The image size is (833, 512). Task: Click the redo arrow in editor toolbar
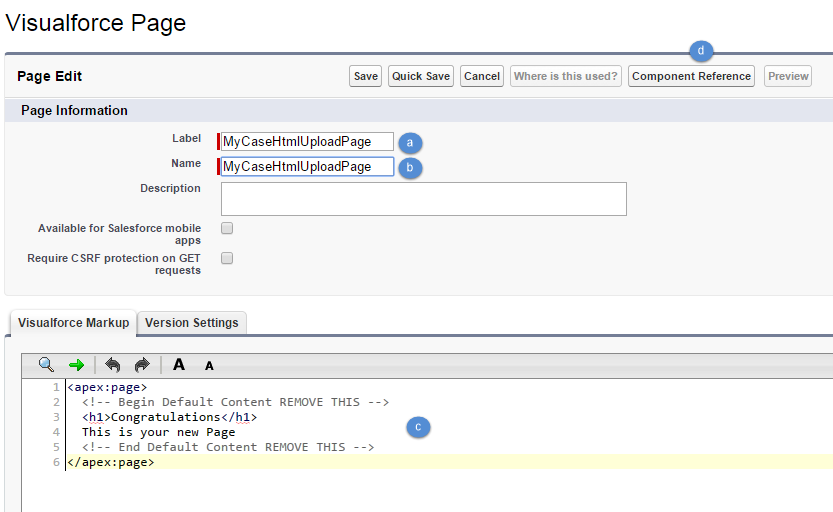142,365
